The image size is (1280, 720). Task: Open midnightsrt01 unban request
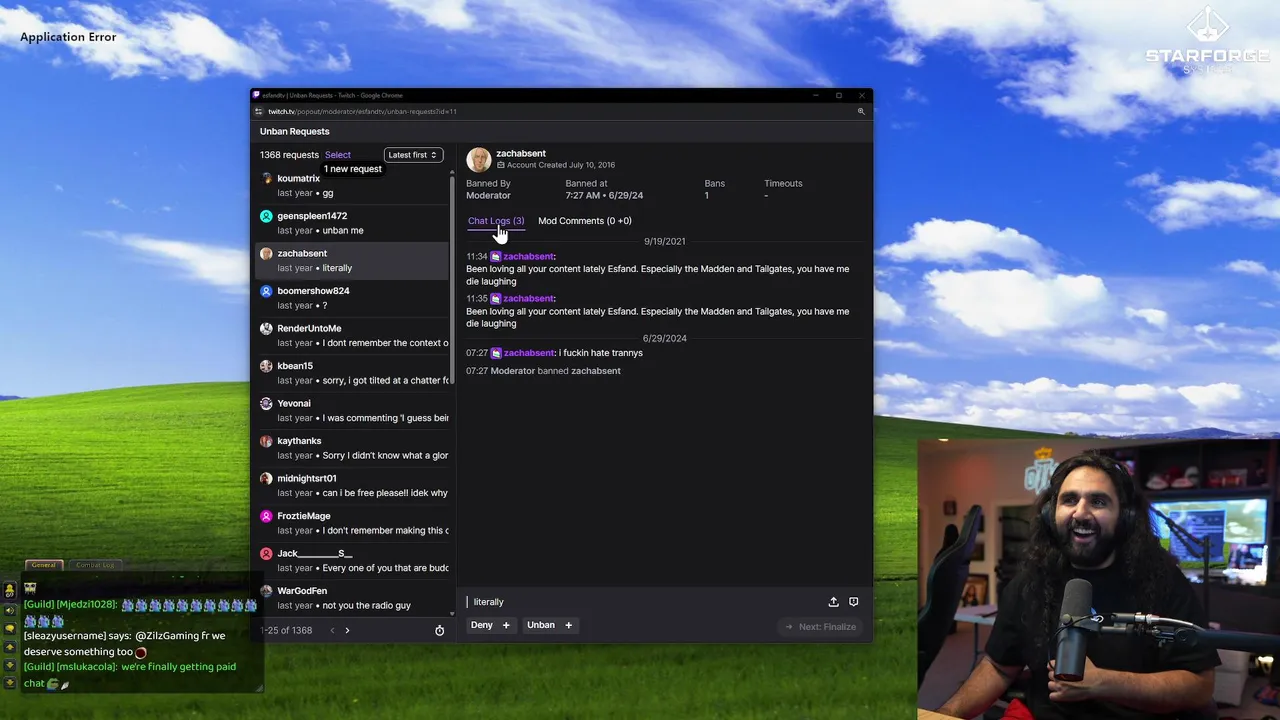tap(352, 486)
